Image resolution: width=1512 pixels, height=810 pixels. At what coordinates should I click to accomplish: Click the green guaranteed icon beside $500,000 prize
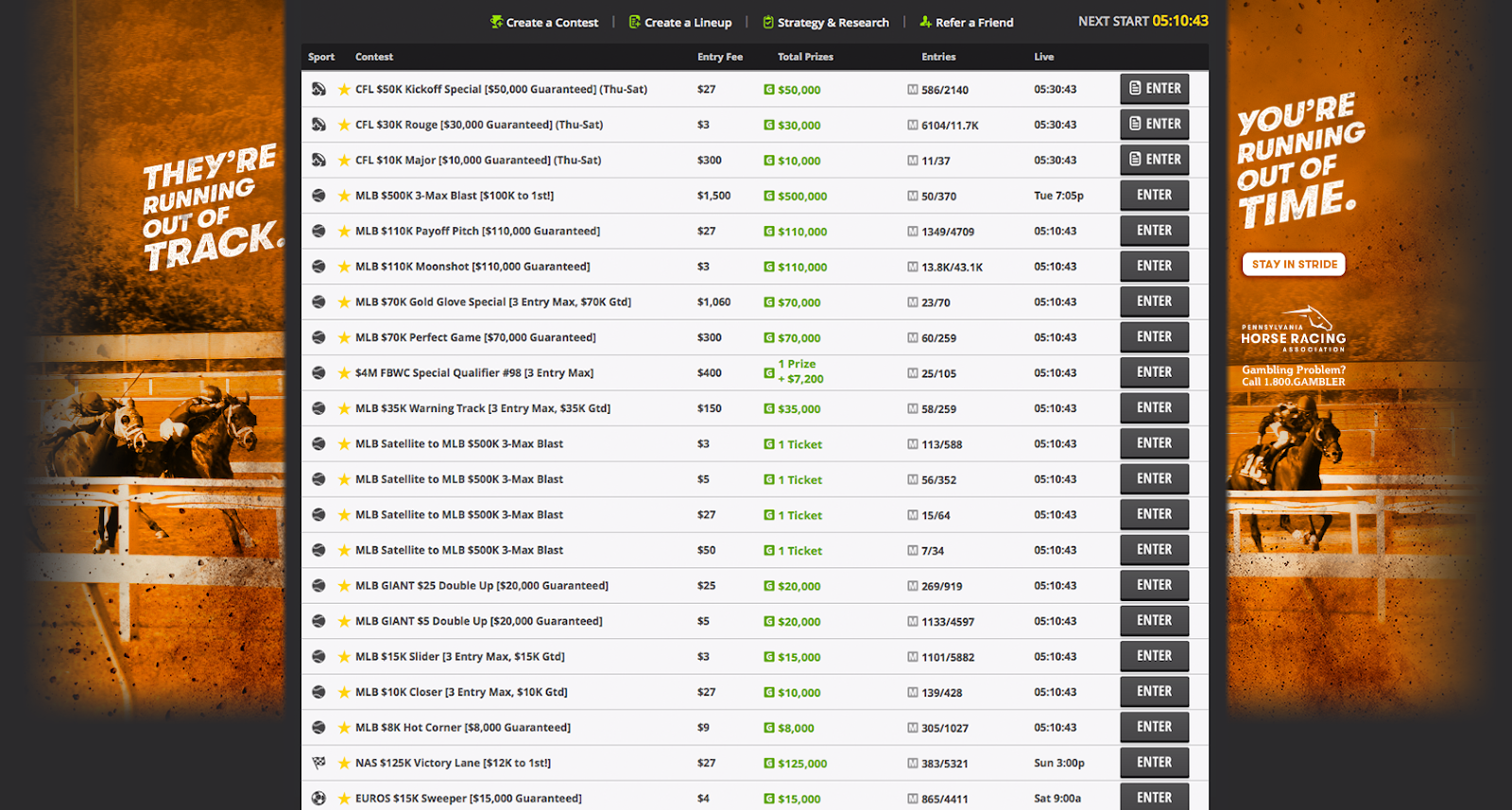(x=769, y=196)
